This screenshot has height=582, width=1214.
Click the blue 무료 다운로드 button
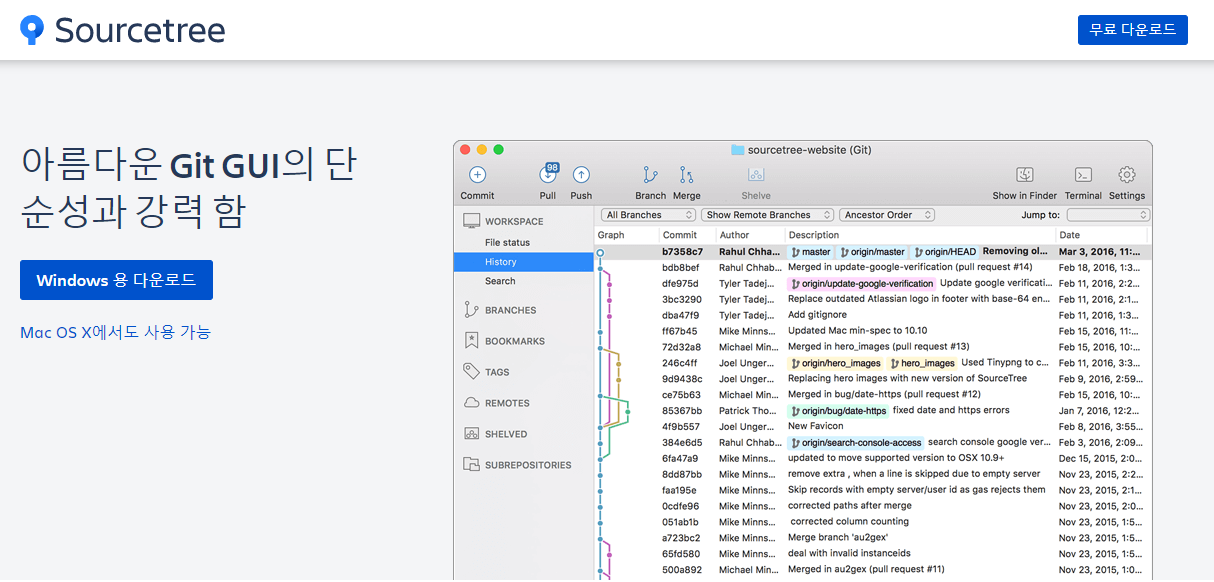pyautogui.click(x=1132, y=30)
